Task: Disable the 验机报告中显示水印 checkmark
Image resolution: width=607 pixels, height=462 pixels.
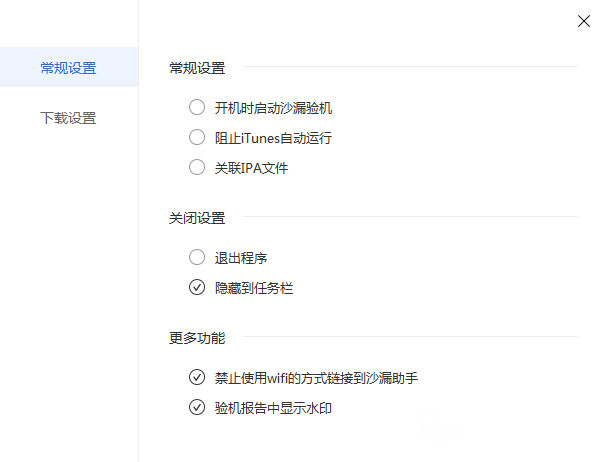Action: 196,408
